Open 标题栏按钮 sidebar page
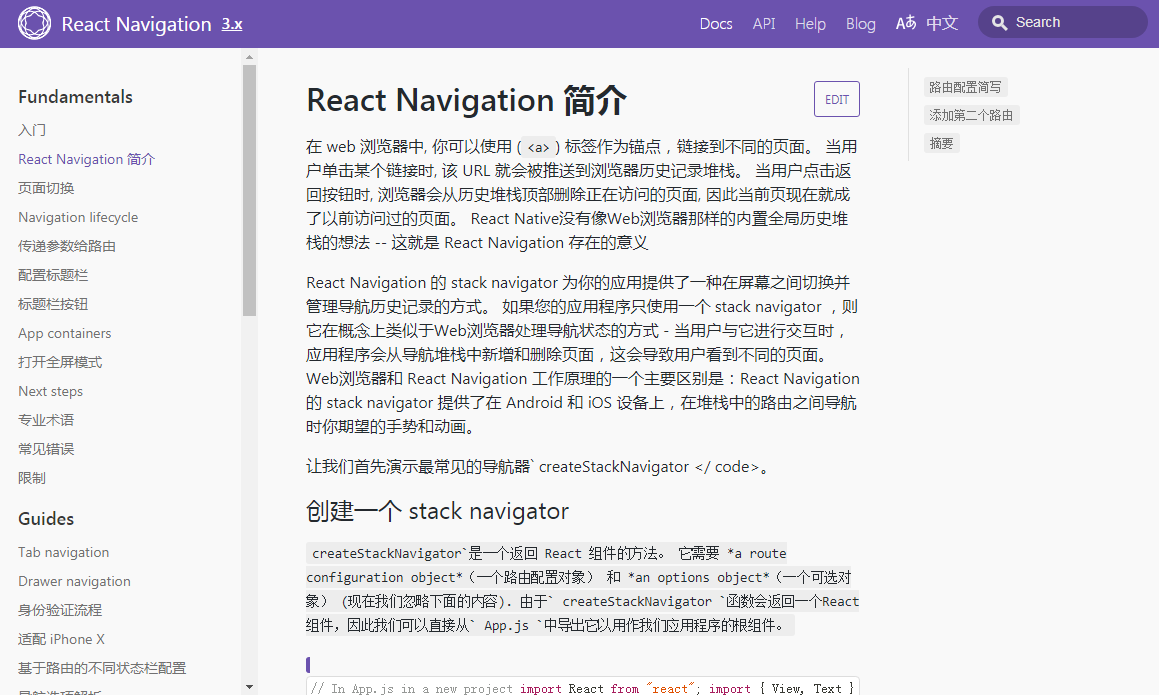 click(53, 304)
